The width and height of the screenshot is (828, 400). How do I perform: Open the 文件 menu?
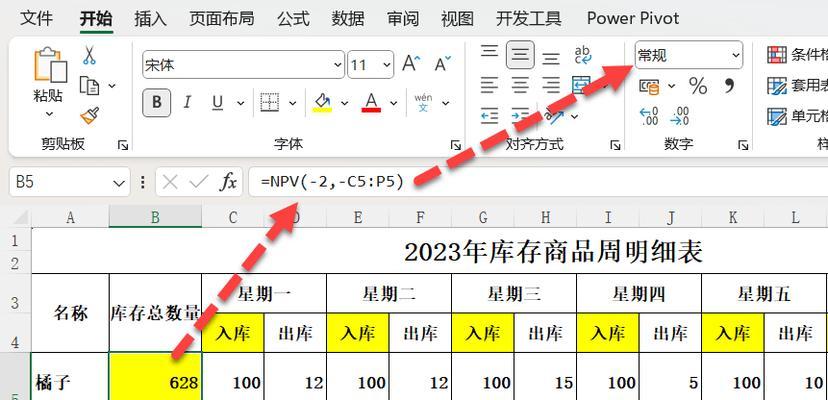point(36,18)
